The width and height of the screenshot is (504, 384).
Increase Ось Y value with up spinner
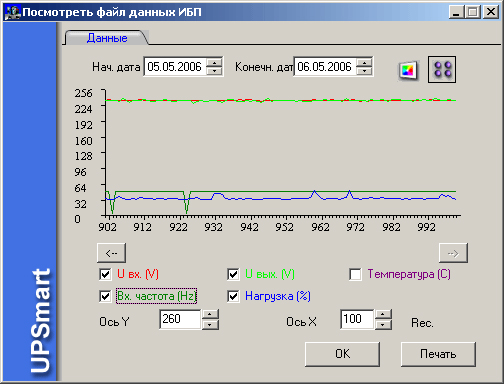point(210,315)
